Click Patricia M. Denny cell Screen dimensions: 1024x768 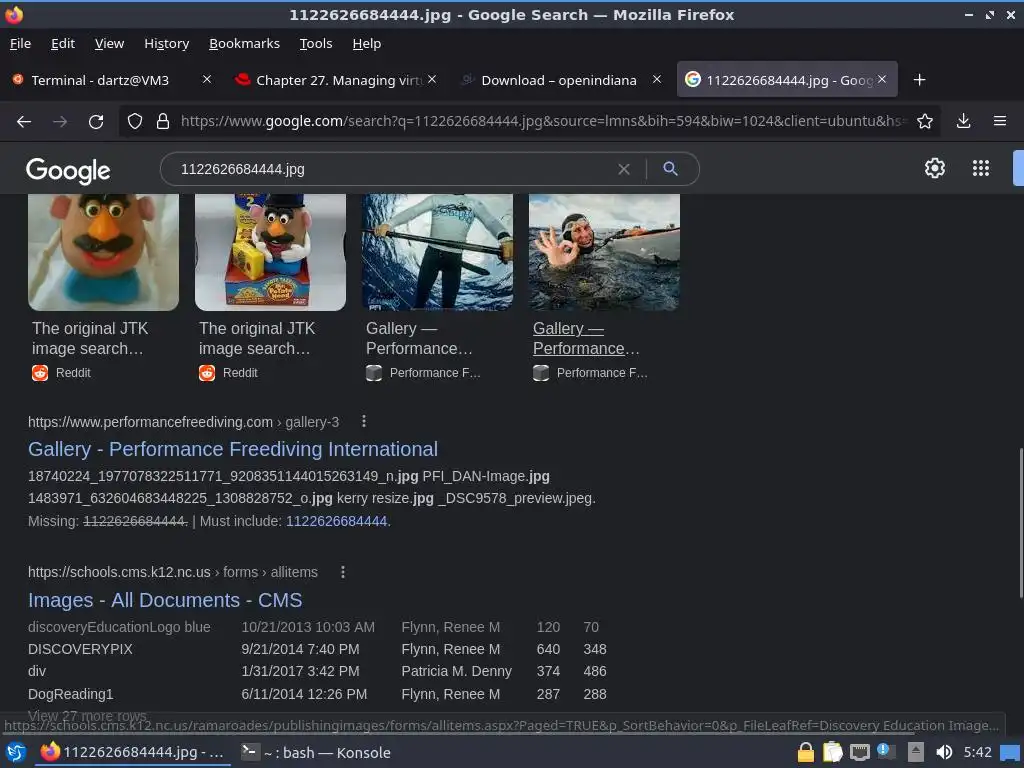tap(456, 671)
